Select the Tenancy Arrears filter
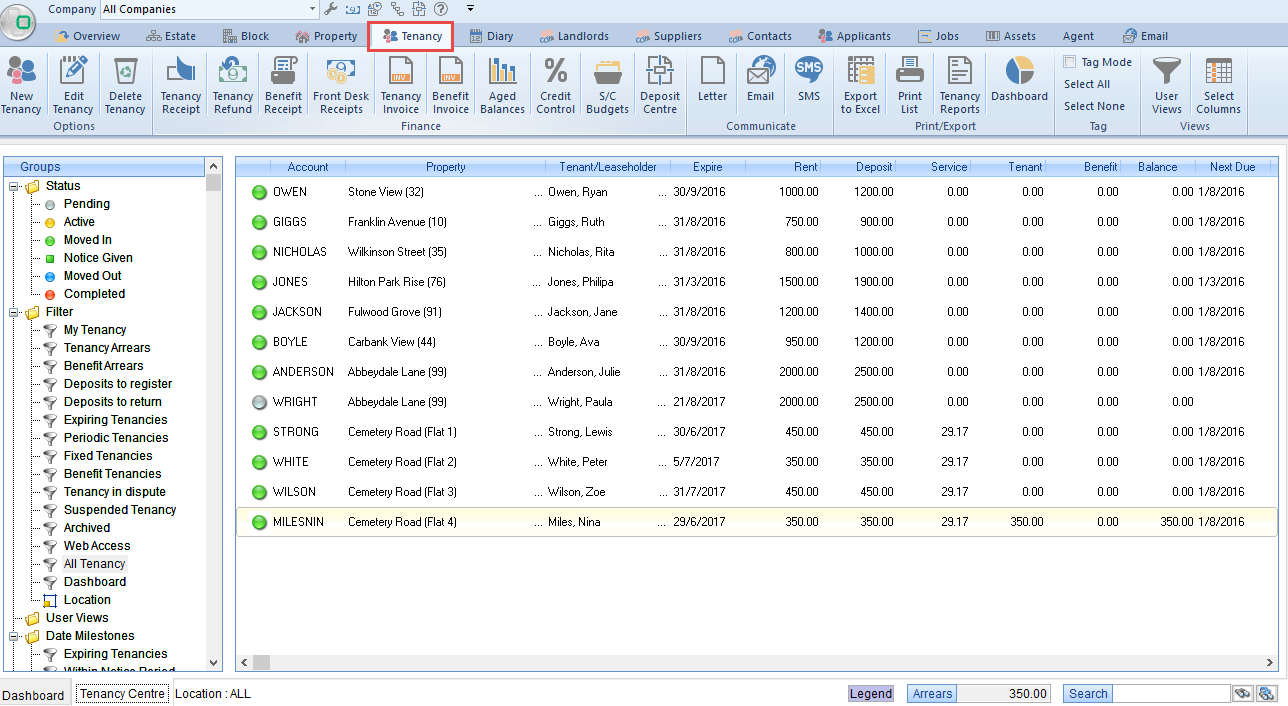The width and height of the screenshot is (1288, 706). click(107, 348)
